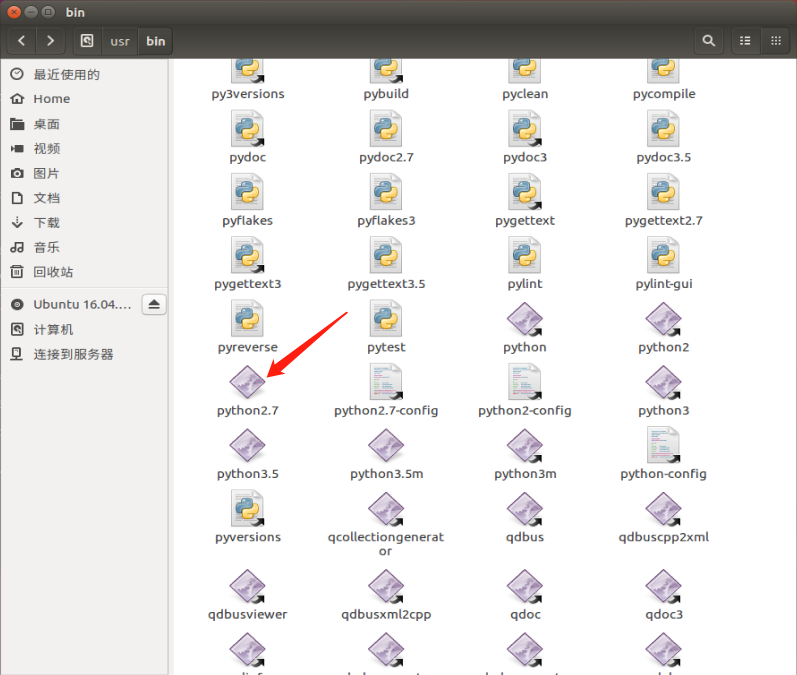The width and height of the screenshot is (797, 675).
Task: Switch to list view
Action: coord(745,41)
